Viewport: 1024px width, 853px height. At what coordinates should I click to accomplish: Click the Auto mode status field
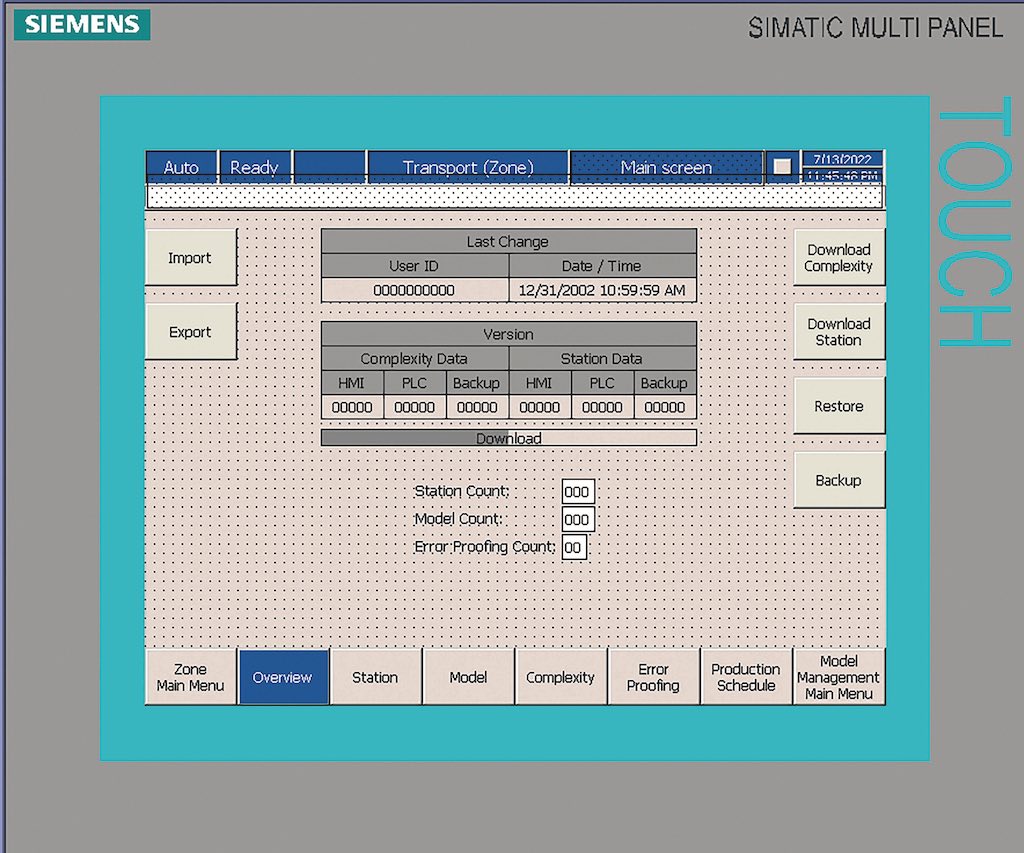(182, 167)
